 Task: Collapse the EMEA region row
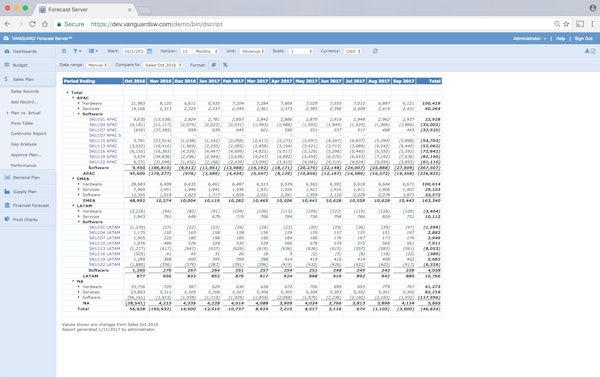click(x=73, y=179)
